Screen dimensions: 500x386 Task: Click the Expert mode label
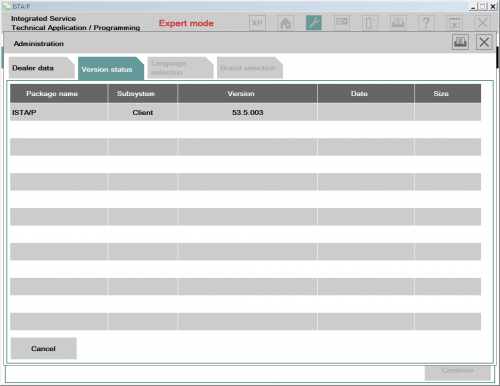coord(186,23)
